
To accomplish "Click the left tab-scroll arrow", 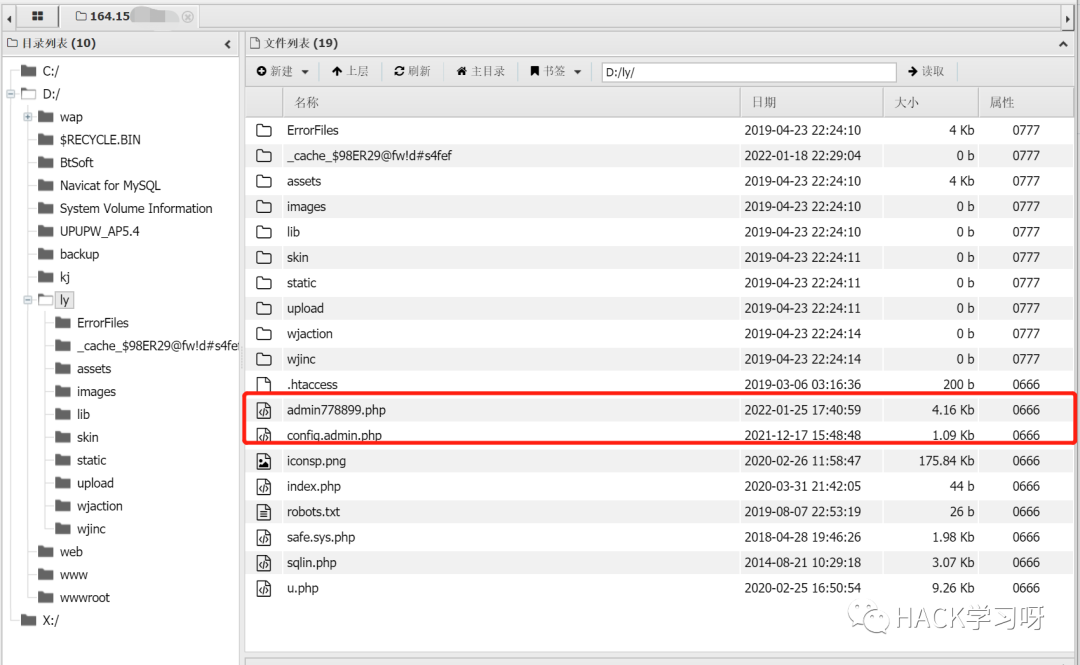I will 9,19.
